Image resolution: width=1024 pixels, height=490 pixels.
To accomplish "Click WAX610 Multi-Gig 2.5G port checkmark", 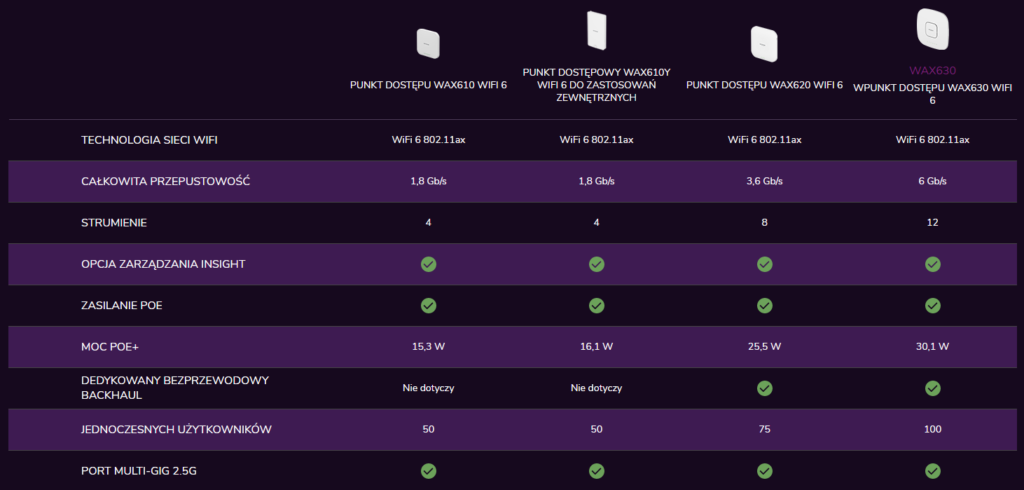I will click(x=428, y=470).
